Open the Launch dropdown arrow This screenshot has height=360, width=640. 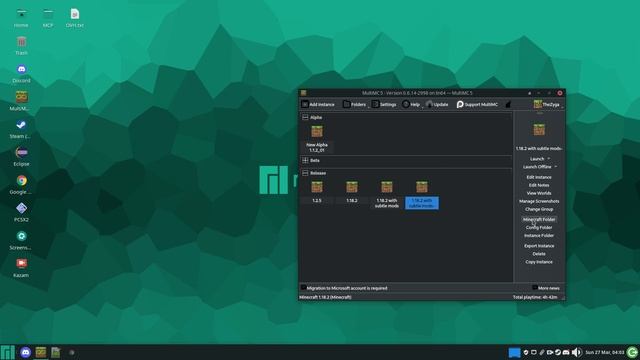pos(549,159)
